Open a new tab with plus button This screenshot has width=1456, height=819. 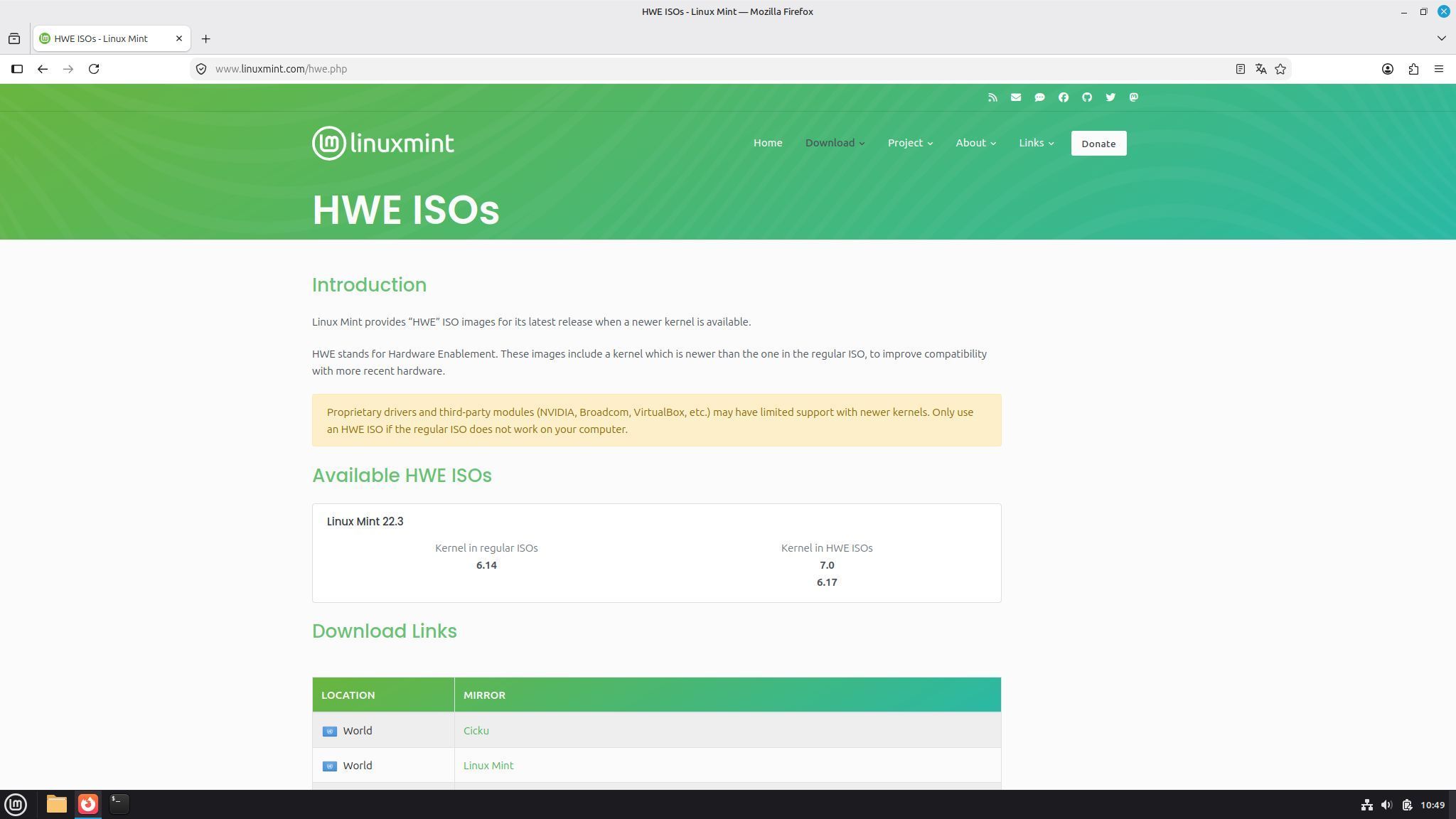coord(205,38)
